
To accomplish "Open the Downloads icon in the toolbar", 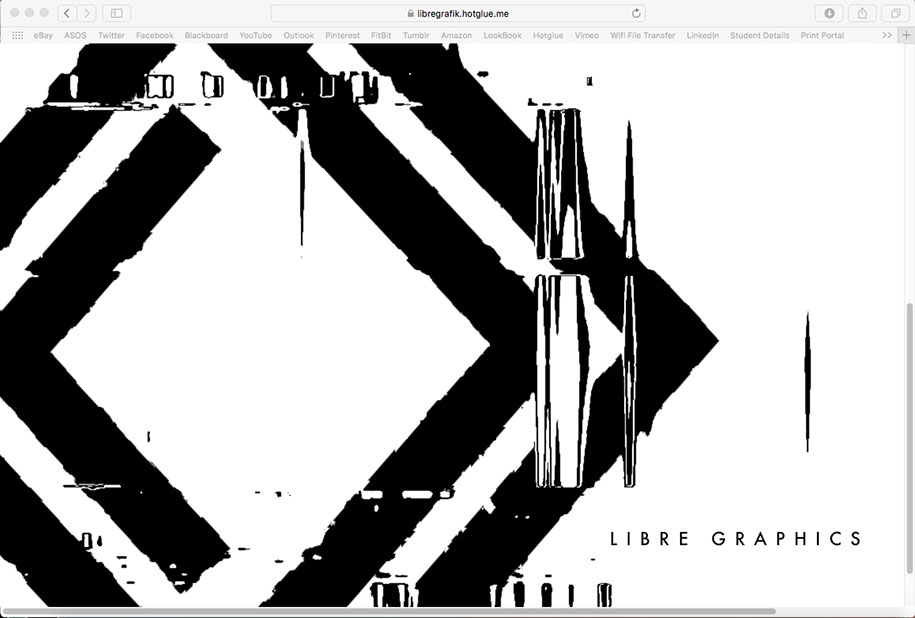I will pyautogui.click(x=829, y=13).
